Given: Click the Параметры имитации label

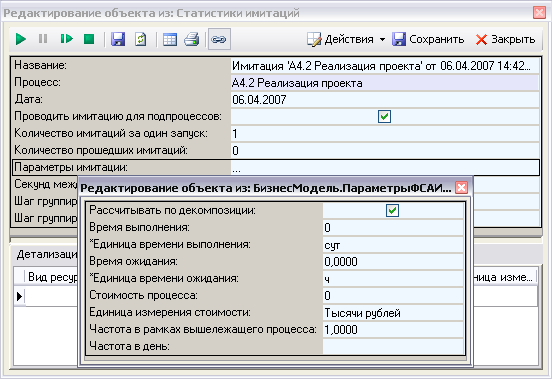Looking at the screenshot, I should 71,167.
